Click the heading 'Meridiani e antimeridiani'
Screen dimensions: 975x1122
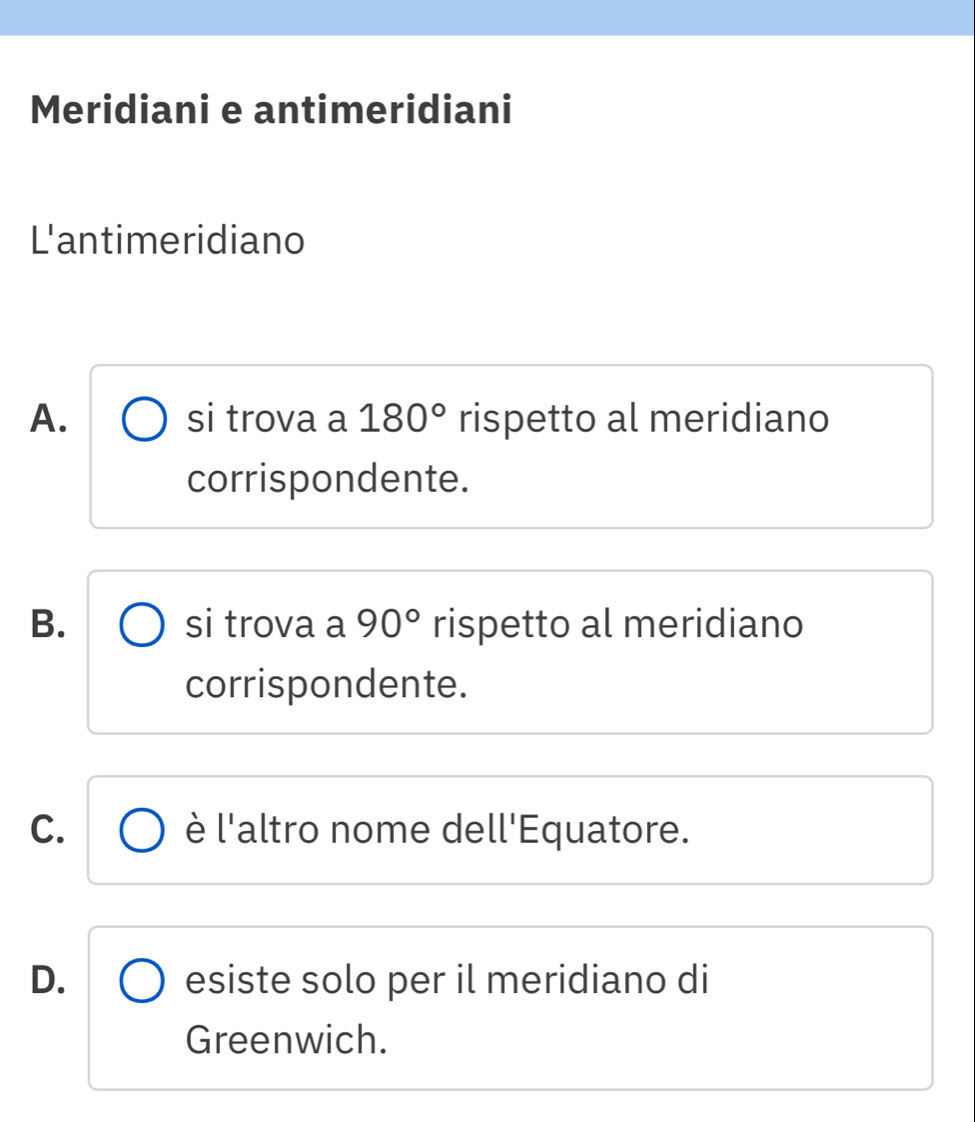coord(271,108)
